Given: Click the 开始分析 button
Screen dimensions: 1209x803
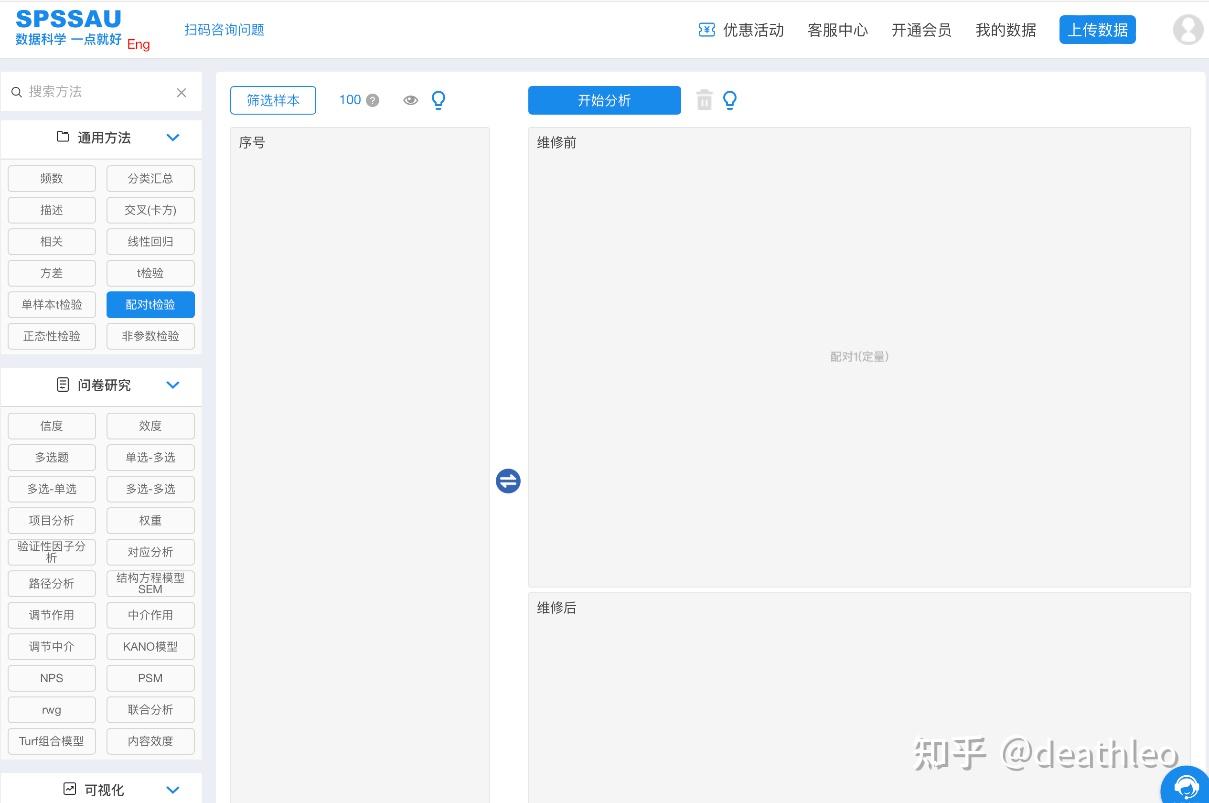Looking at the screenshot, I should (x=604, y=100).
